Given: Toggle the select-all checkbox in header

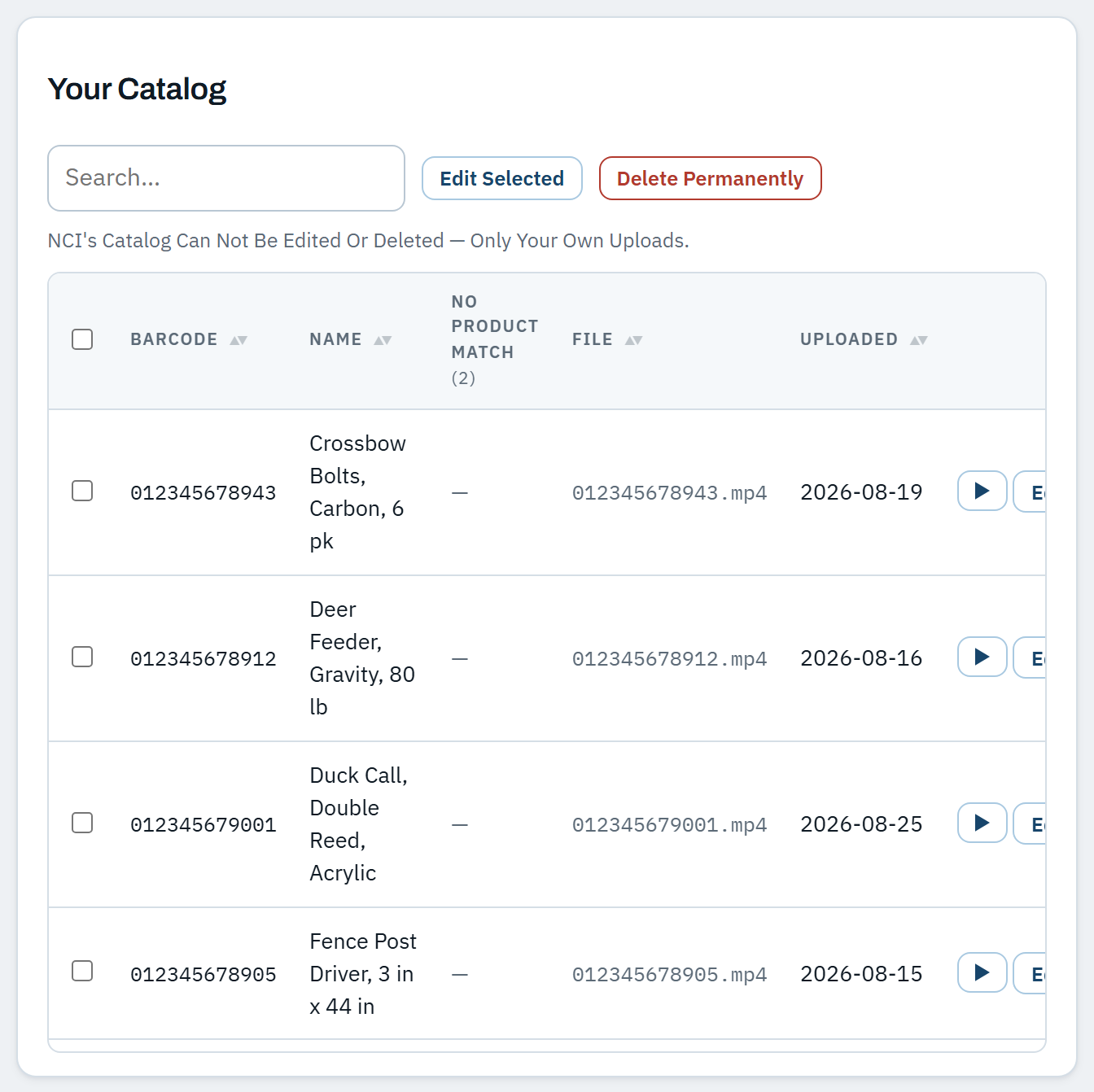Looking at the screenshot, I should (x=82, y=339).
